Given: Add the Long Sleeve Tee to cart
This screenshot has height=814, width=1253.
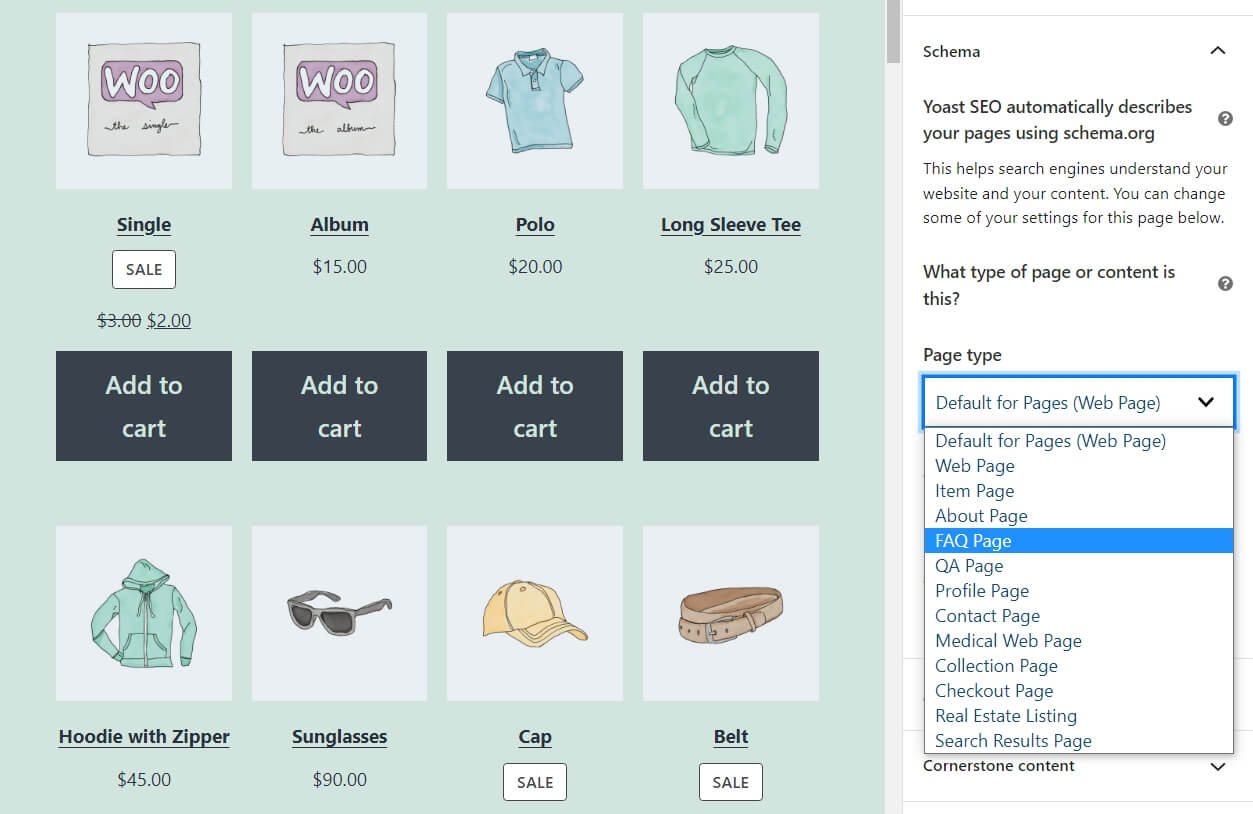Looking at the screenshot, I should point(730,406).
